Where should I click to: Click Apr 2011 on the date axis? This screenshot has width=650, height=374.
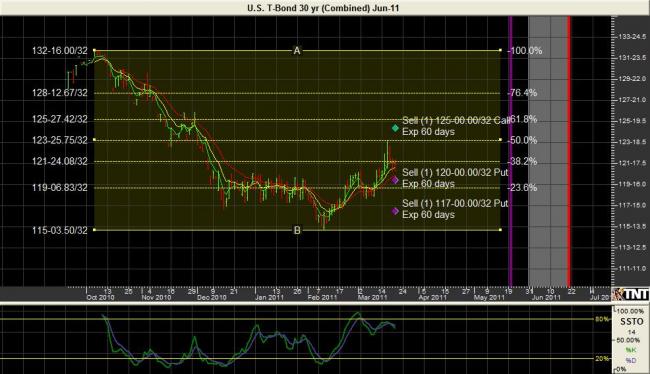coord(433,297)
